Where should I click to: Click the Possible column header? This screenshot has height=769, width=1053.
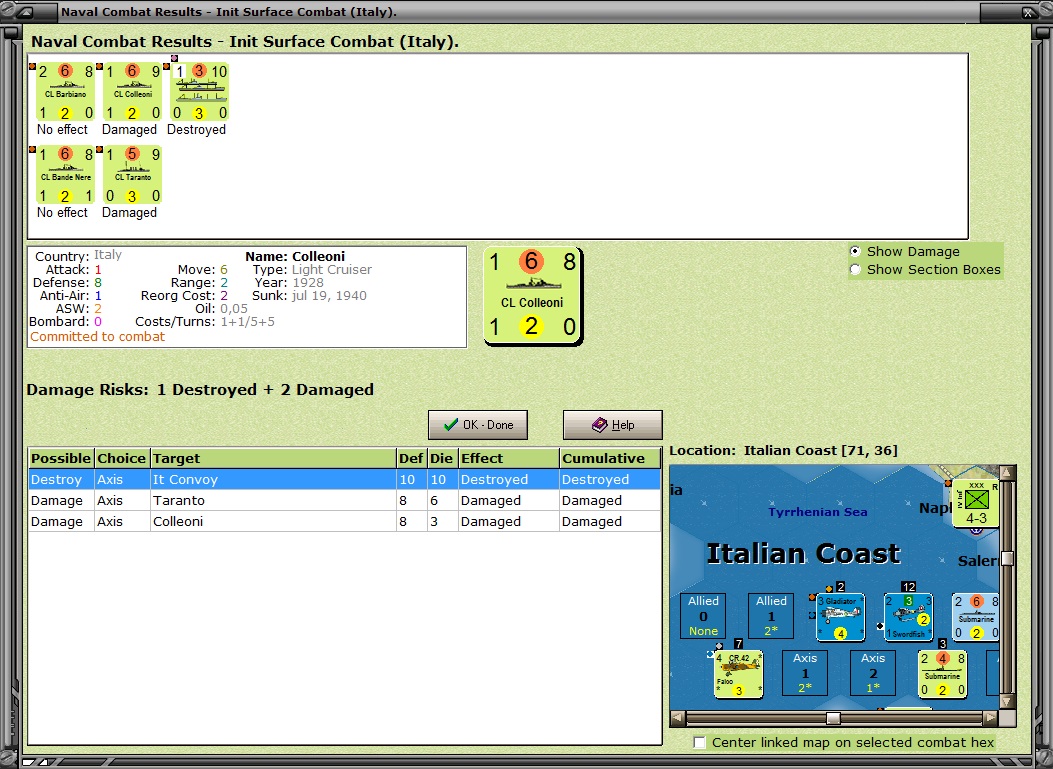(x=61, y=458)
